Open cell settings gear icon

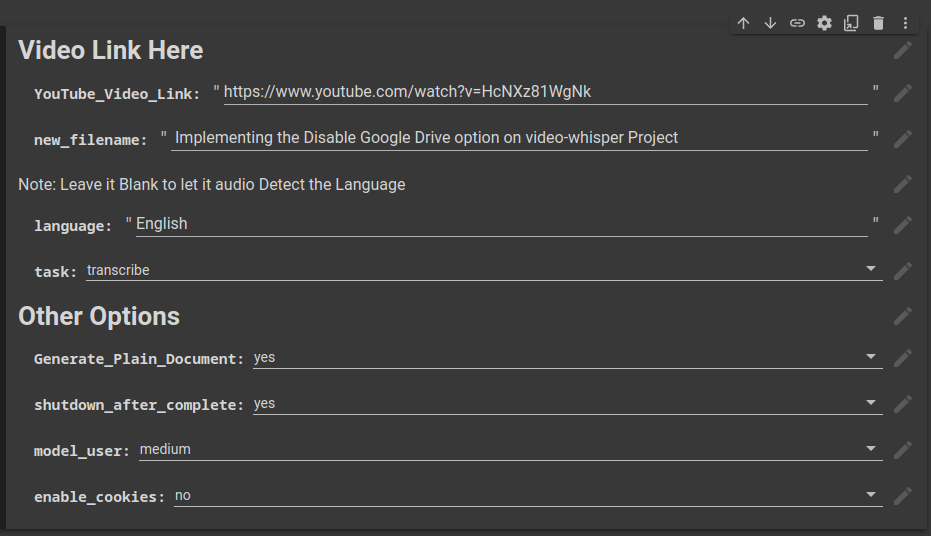[x=824, y=23]
